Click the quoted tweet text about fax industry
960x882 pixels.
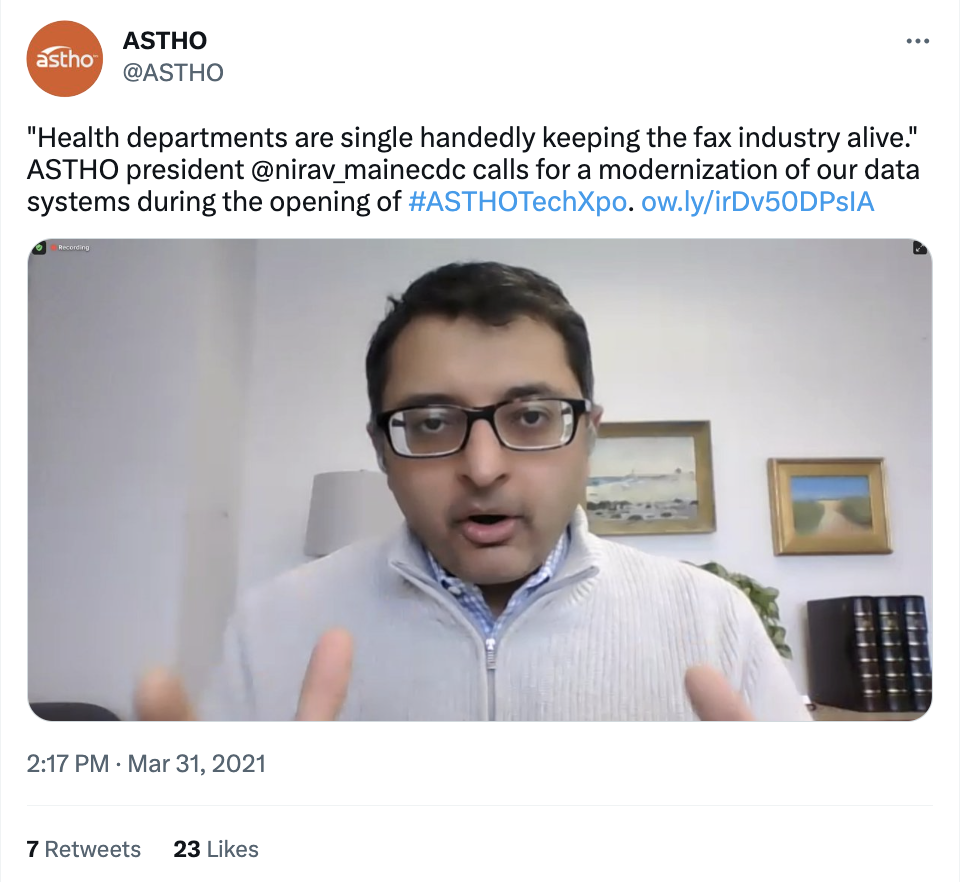point(473,138)
